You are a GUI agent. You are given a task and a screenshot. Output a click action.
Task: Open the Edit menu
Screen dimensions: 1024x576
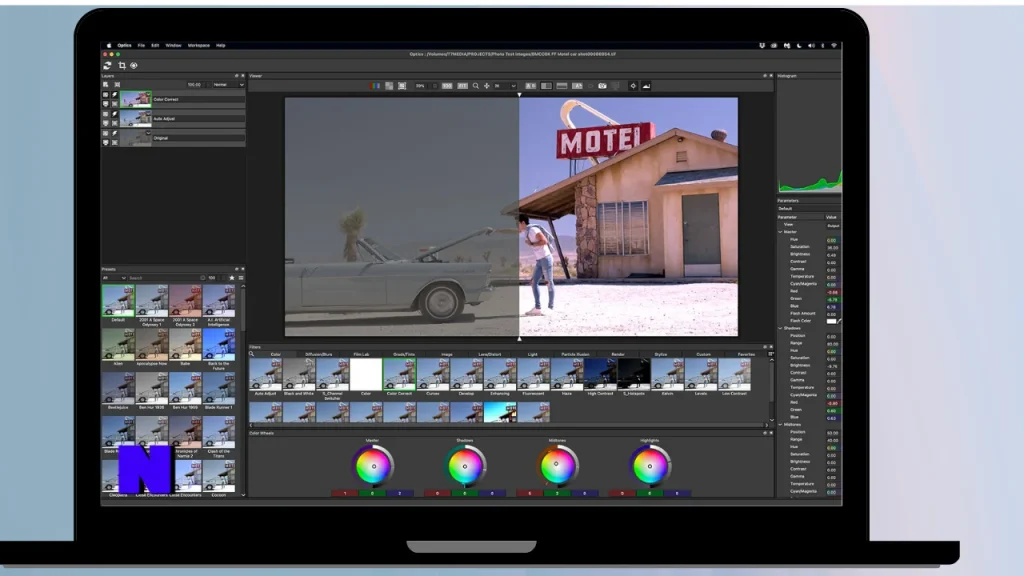155,46
